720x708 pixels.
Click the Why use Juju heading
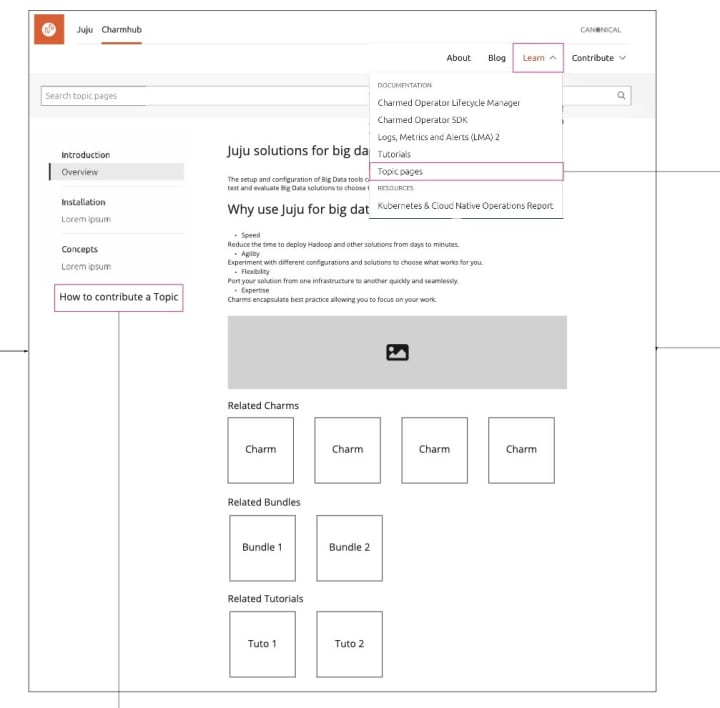[298, 209]
